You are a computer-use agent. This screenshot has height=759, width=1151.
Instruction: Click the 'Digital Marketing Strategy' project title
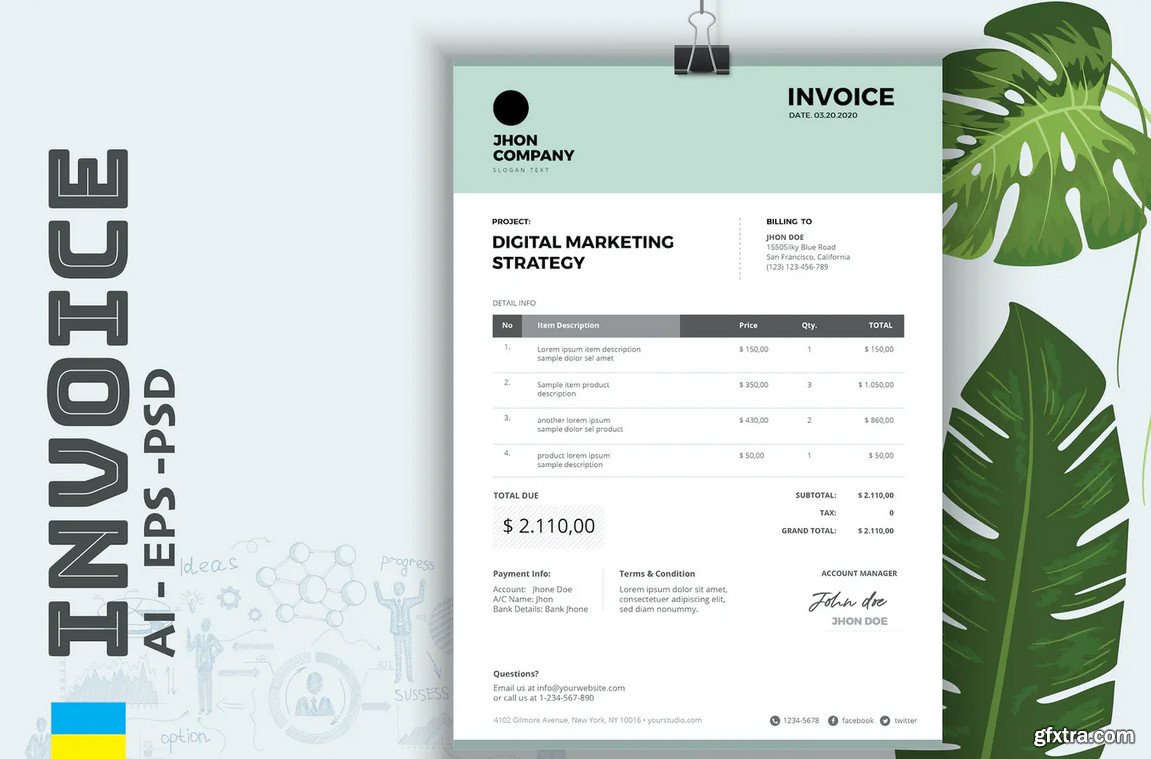(583, 252)
